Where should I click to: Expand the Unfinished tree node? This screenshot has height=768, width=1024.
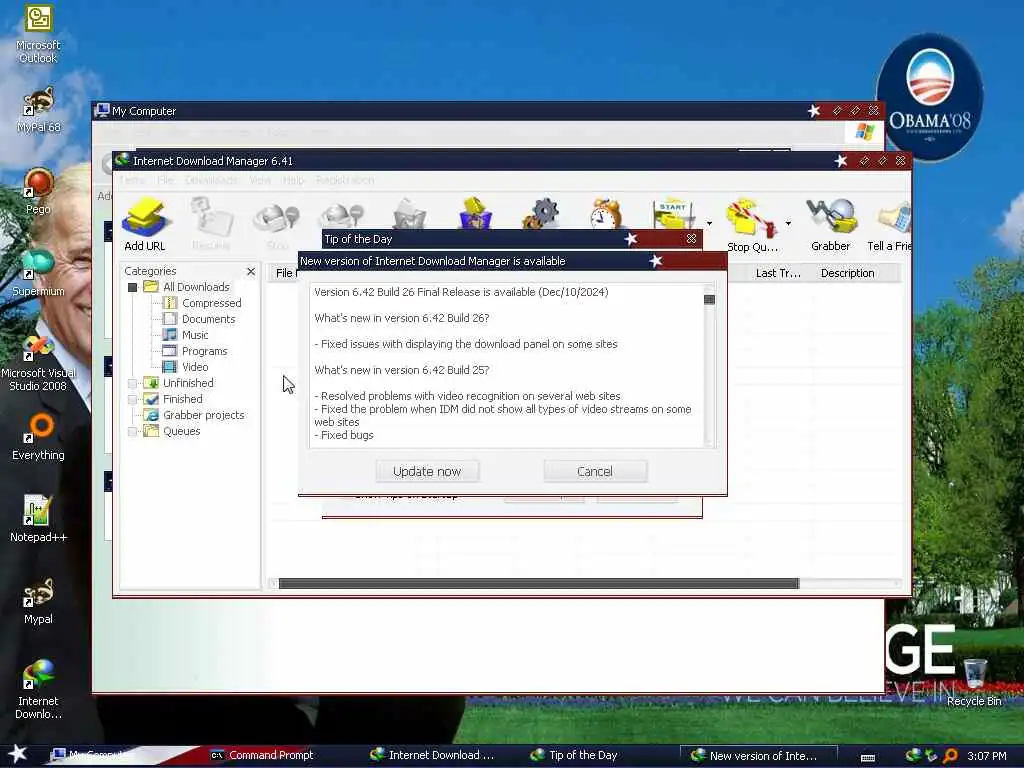coord(133,383)
